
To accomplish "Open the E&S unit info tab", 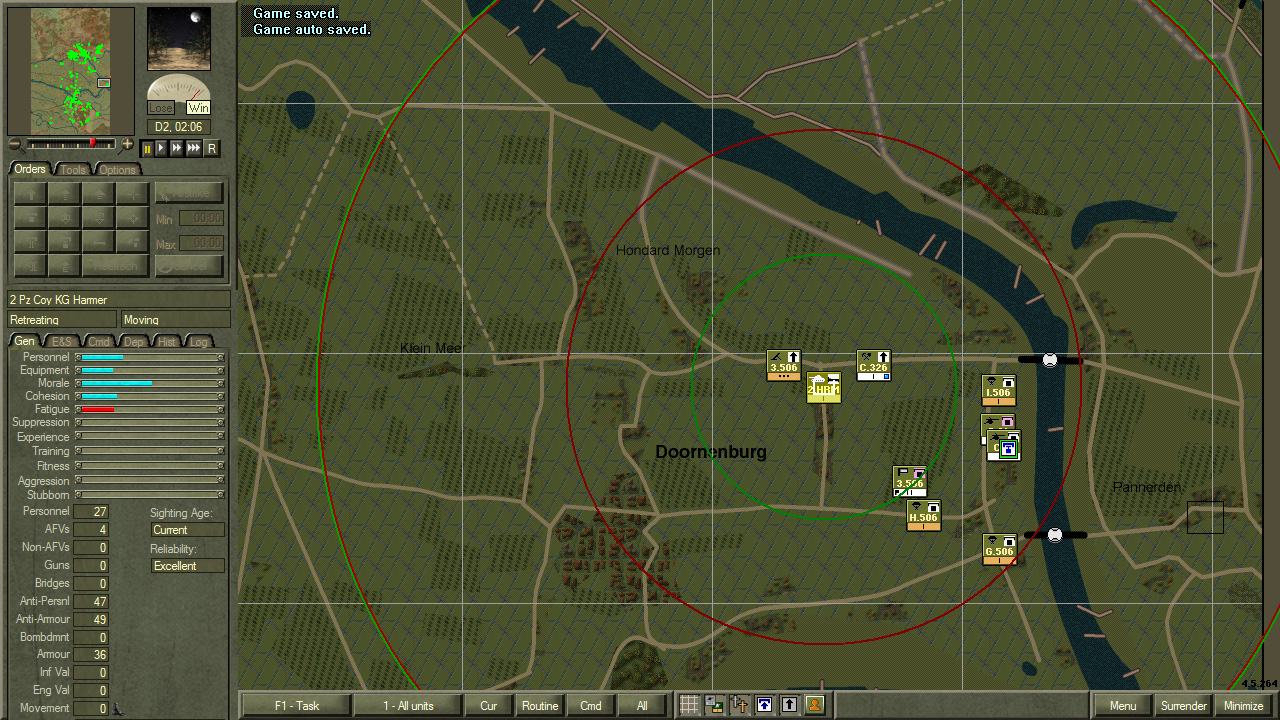I will (62, 342).
